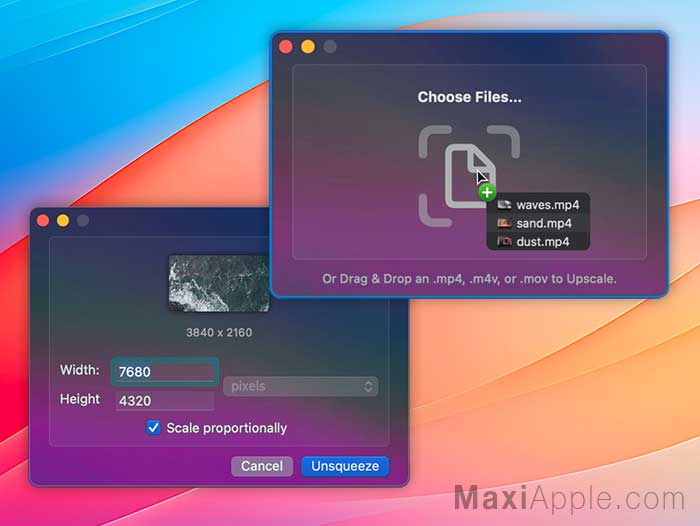Click the Cancel button
This screenshot has height=526, width=700.
[x=262, y=466]
